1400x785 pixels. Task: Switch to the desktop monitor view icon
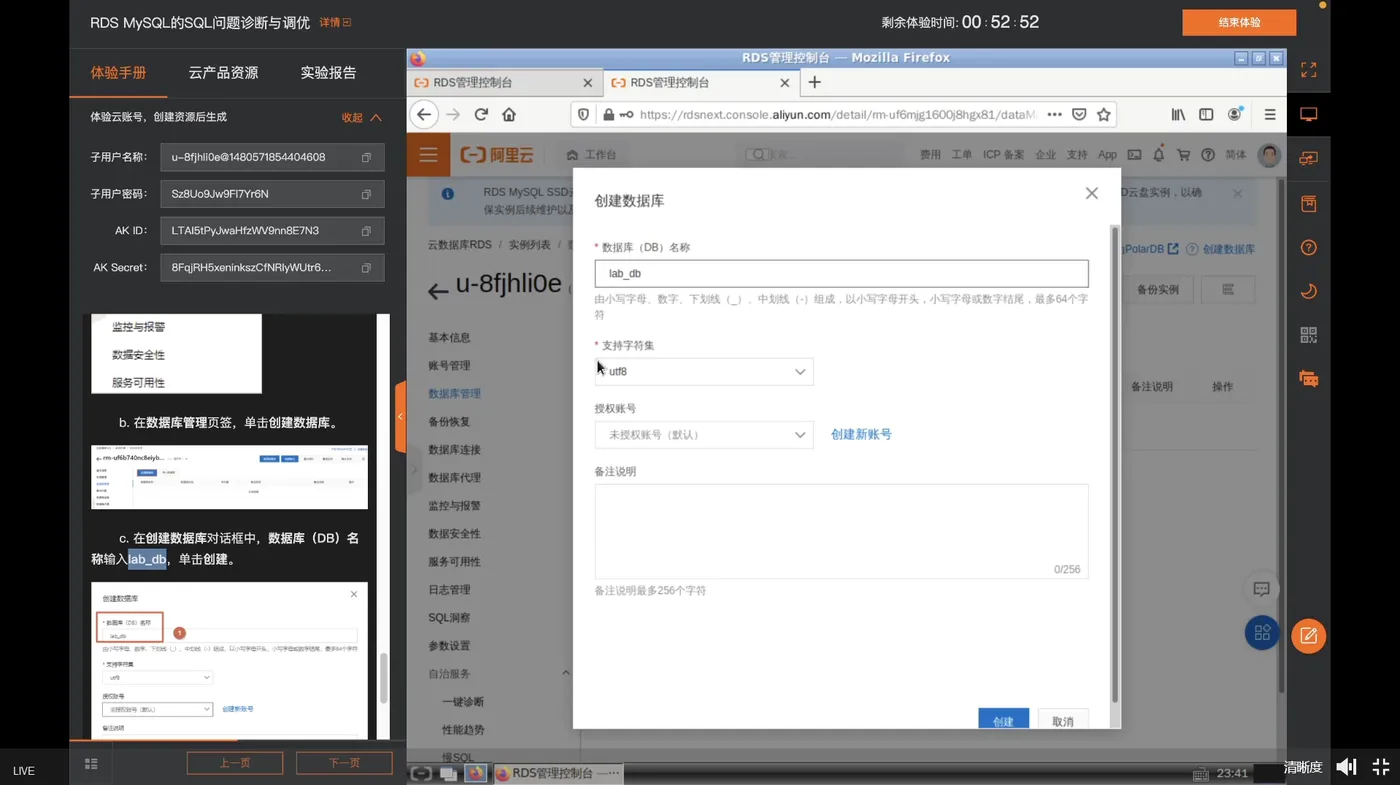[1308, 115]
